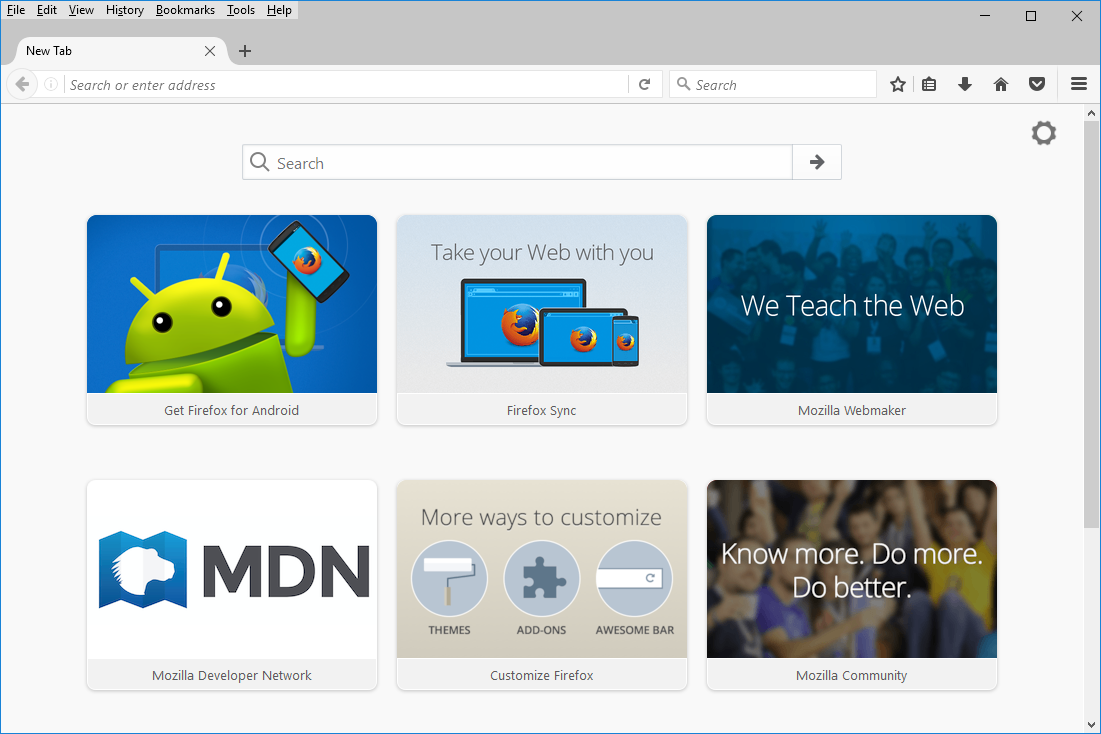Open the hamburger menu
This screenshot has width=1101, height=734.
1079,84
